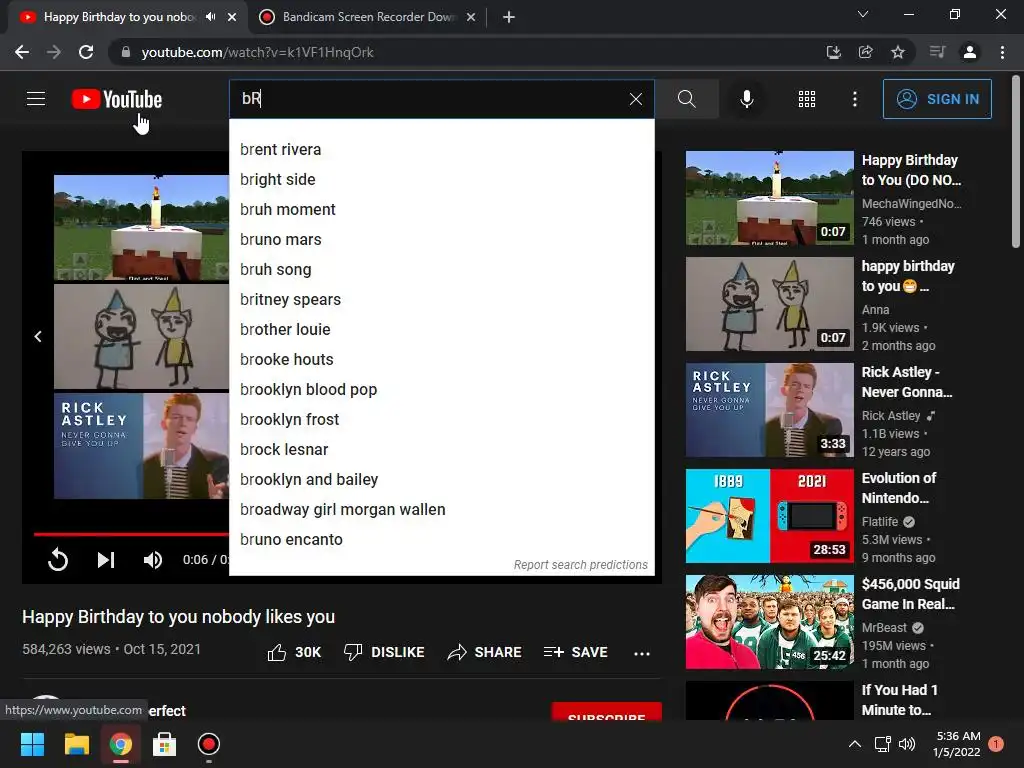Open the more actions ellipsis under video
Screen dimensions: 1024x768
(x=642, y=654)
